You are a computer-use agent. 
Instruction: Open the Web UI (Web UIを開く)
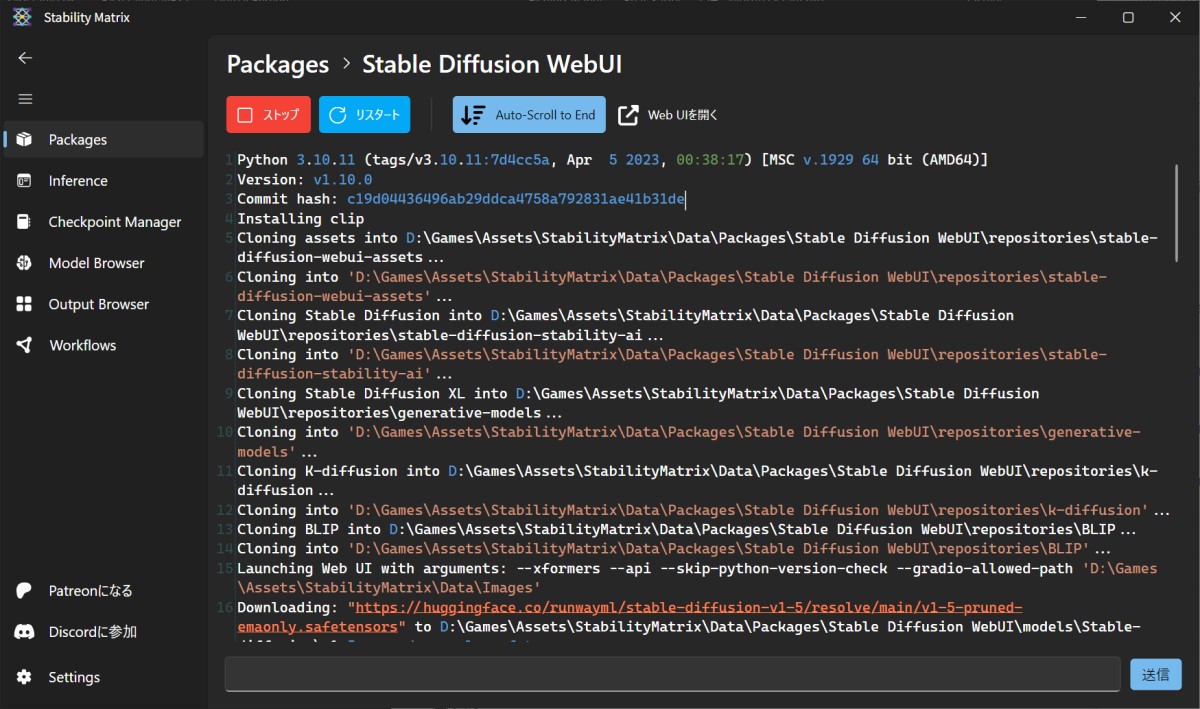669,115
